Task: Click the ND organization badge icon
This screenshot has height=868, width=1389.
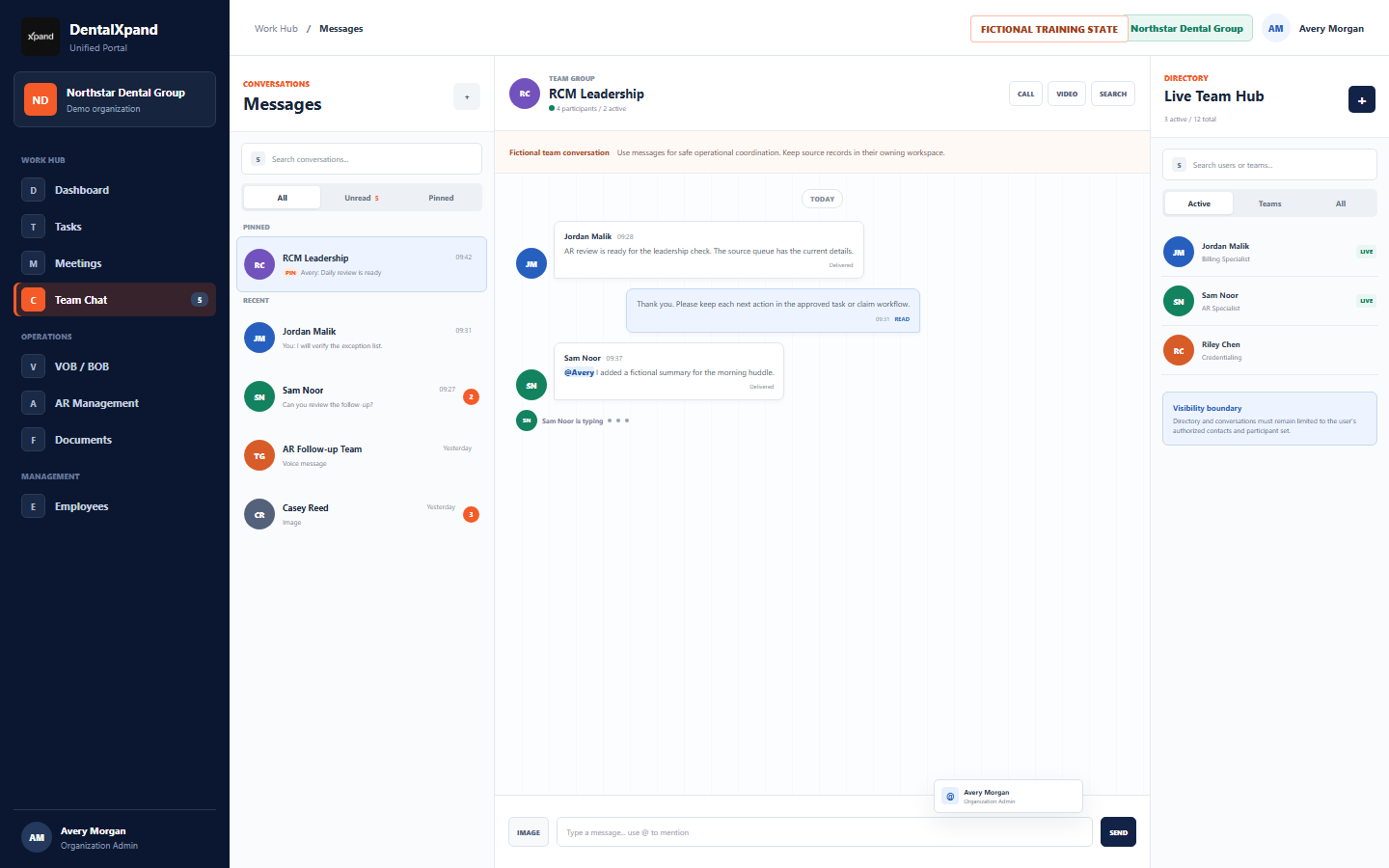Action: 41,99
